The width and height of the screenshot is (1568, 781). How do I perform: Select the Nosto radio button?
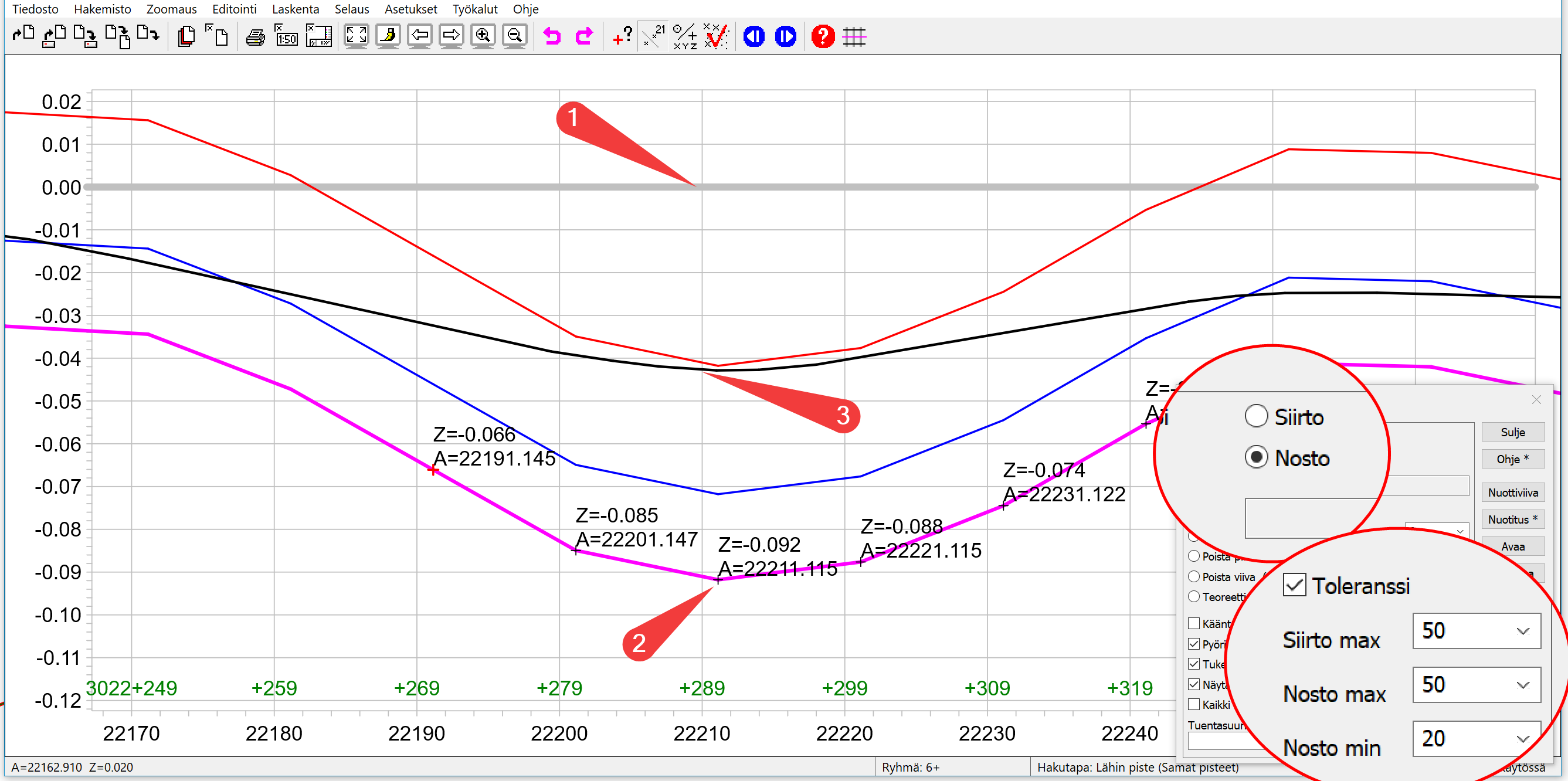point(1257,457)
